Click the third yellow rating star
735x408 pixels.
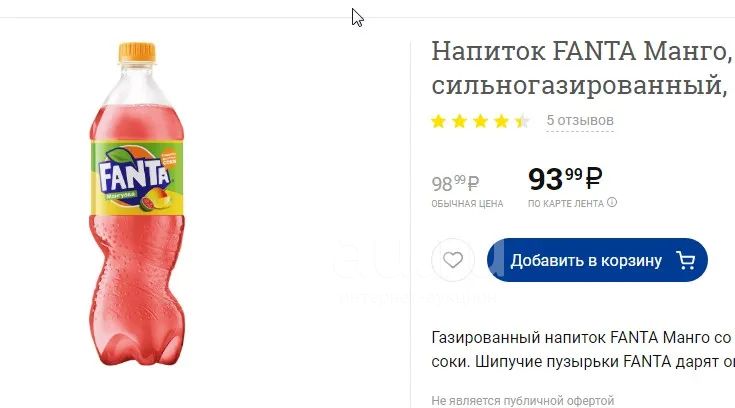tap(480, 121)
